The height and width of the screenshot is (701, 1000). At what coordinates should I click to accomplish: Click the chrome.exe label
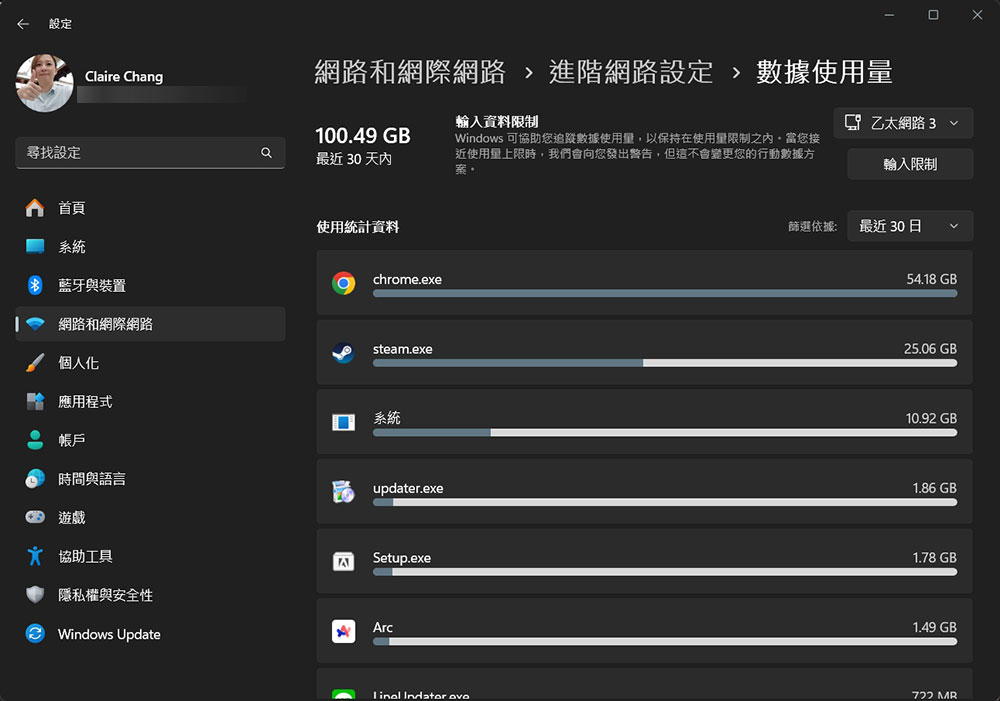[x=408, y=279]
